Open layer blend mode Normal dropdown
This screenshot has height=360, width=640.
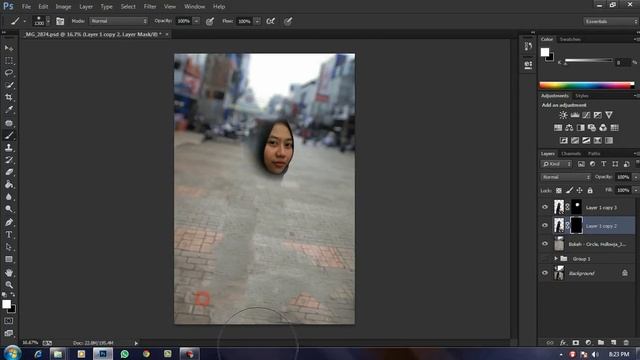(x=565, y=177)
